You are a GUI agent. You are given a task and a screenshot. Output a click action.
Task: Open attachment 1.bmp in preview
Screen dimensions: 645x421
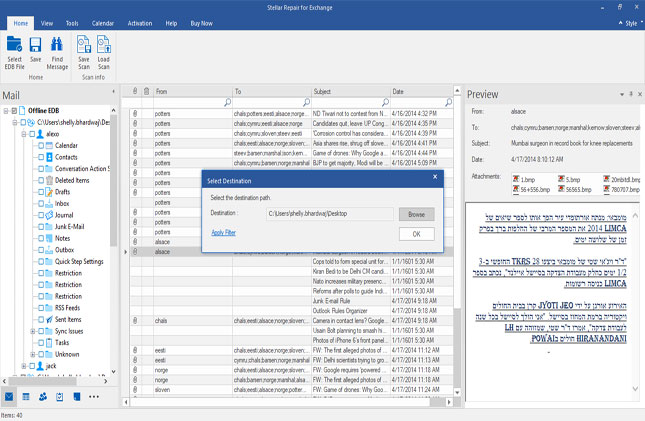coord(524,179)
